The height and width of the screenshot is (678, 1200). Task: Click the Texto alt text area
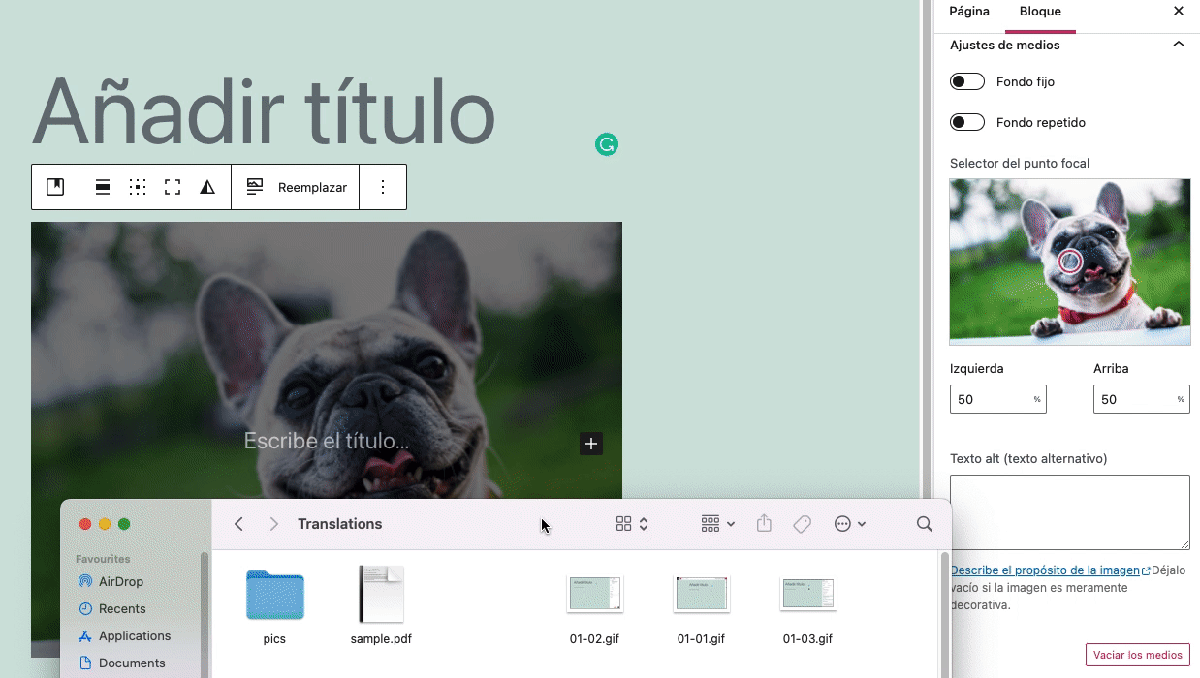pos(1069,512)
